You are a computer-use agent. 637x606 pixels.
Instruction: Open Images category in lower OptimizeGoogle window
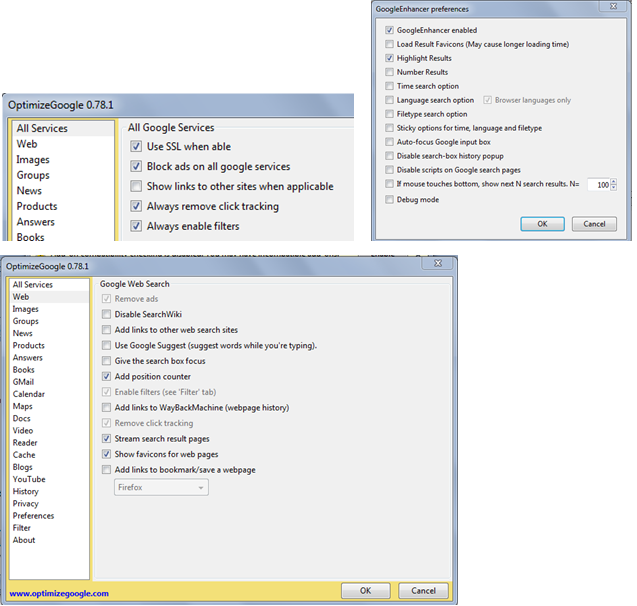(49, 309)
